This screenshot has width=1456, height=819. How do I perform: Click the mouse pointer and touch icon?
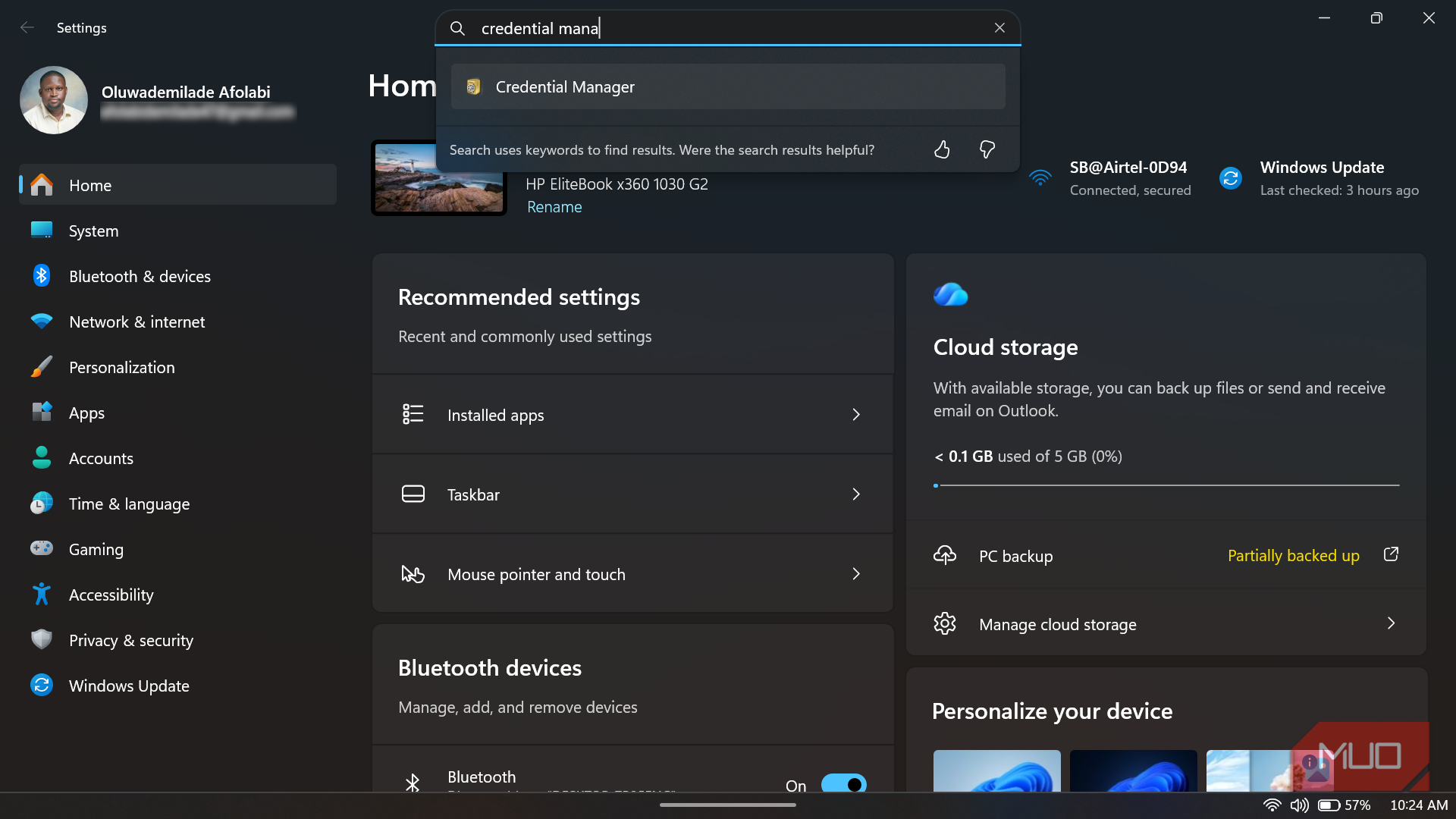tap(413, 574)
